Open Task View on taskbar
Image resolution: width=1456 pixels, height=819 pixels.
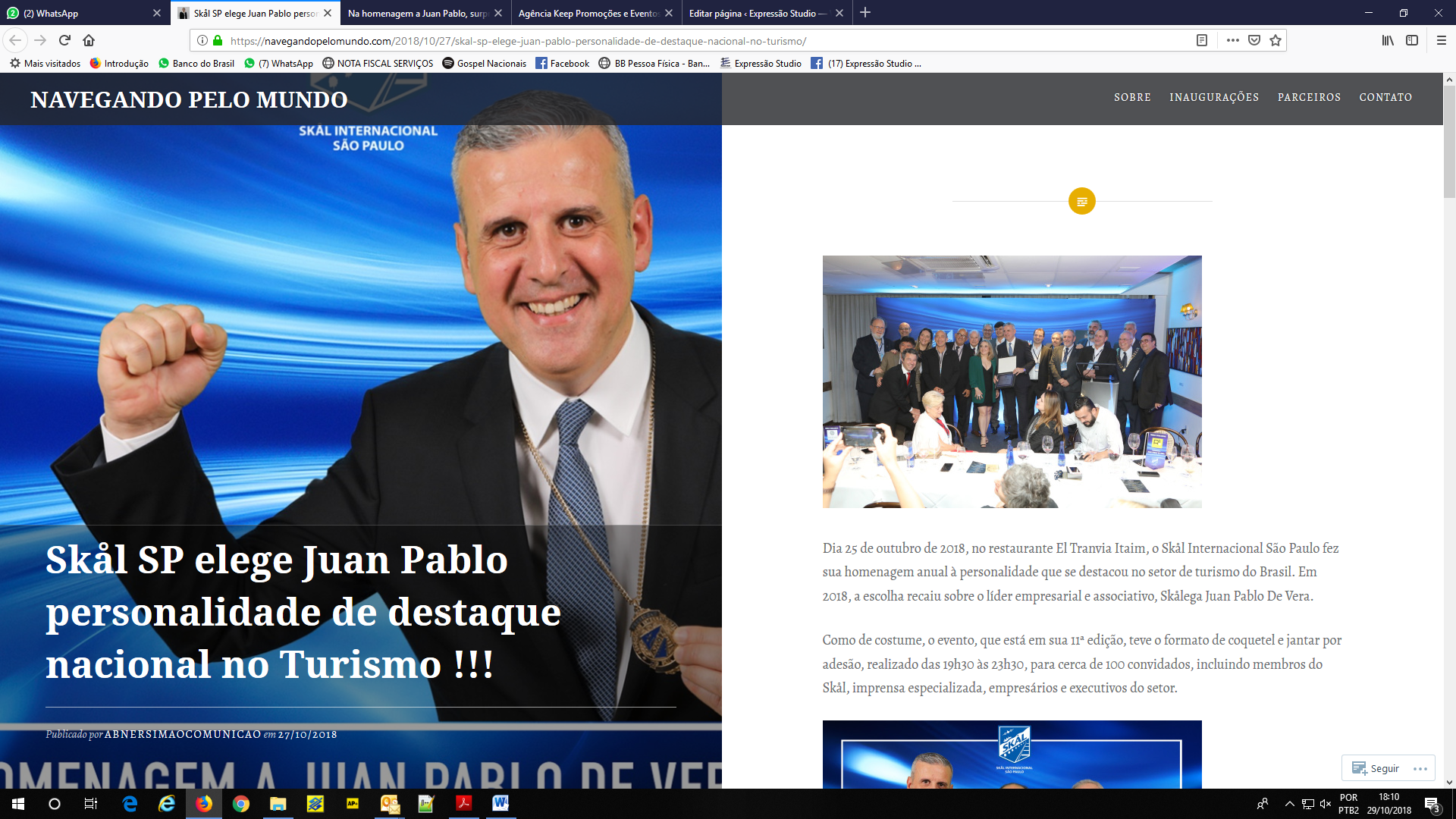pos(91,804)
